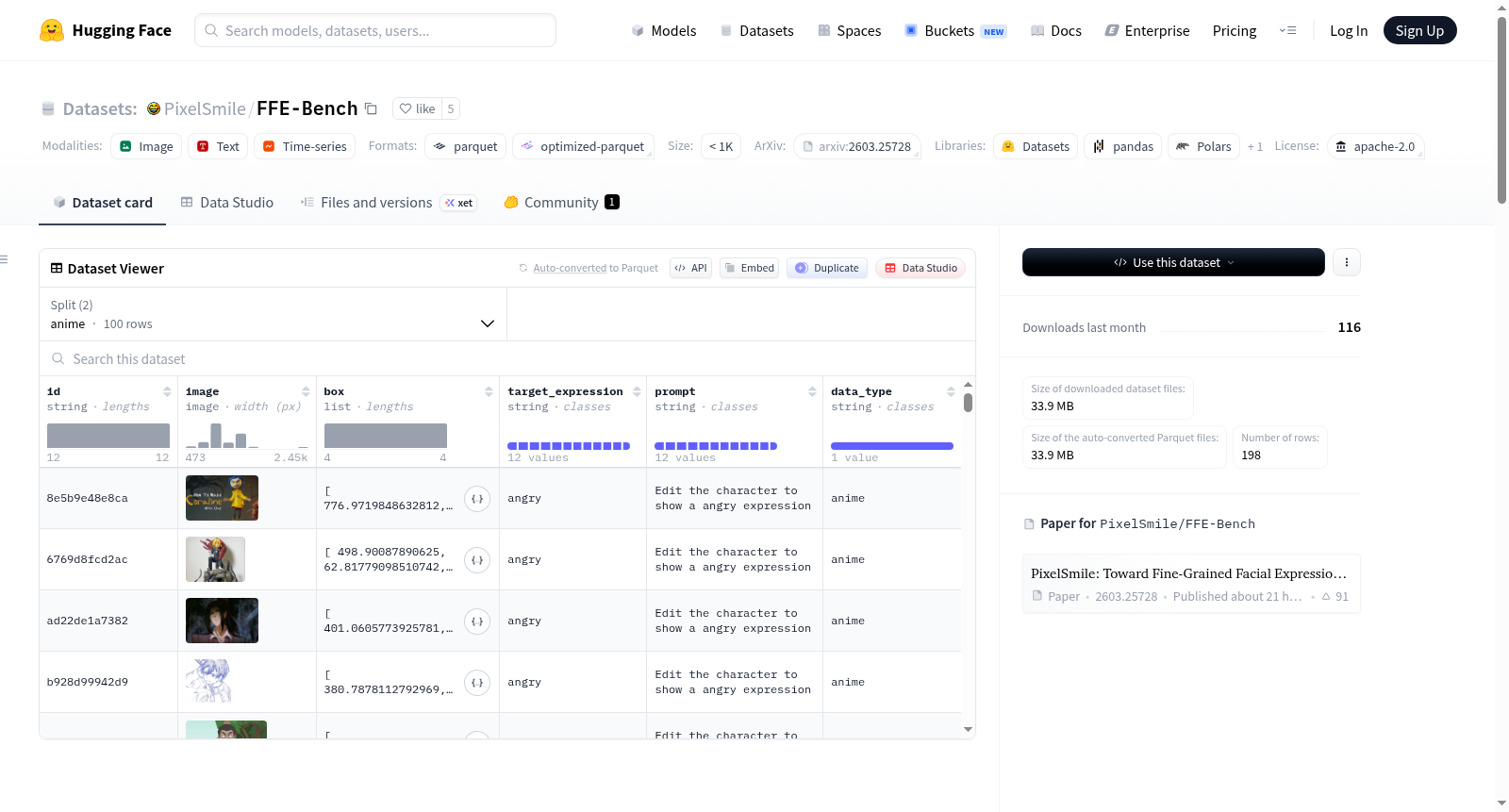Viewport: 1509px width, 812px height.
Task: Open the Buckets page
Action: (955, 30)
